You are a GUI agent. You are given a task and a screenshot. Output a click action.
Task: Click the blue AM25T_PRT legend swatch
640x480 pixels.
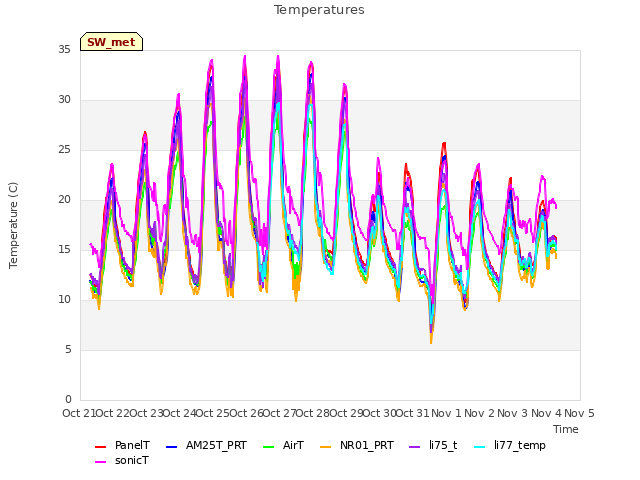point(171,447)
